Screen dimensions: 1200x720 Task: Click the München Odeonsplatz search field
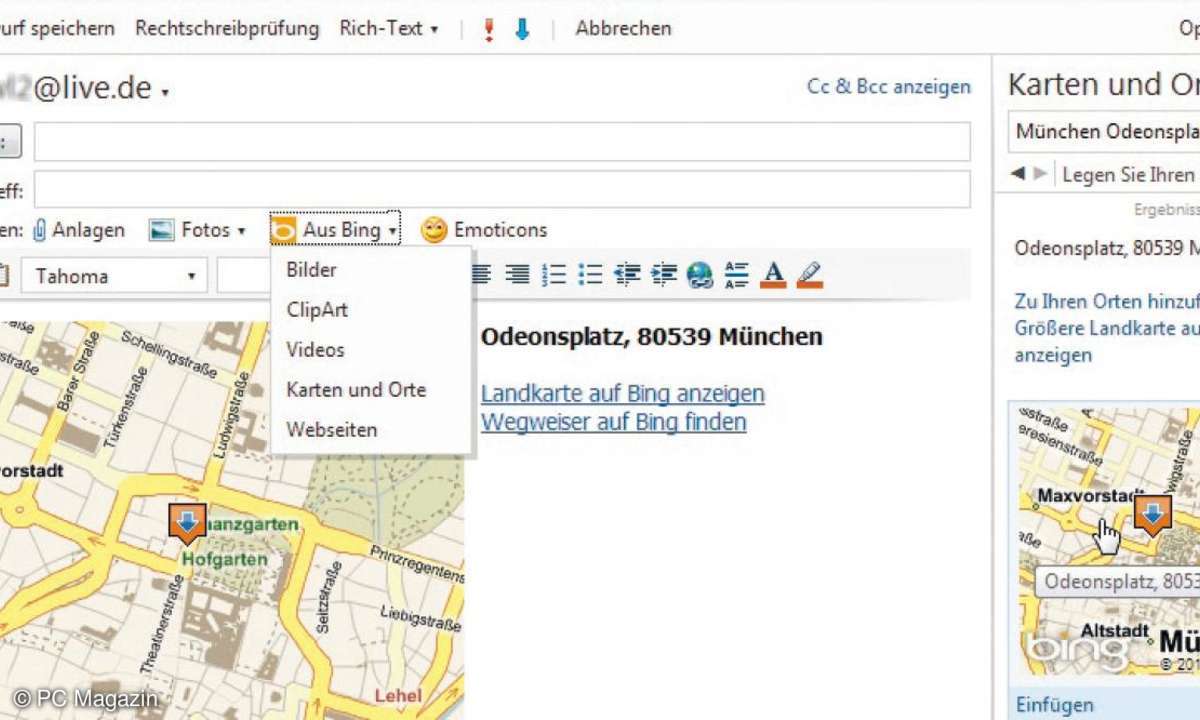1104,131
